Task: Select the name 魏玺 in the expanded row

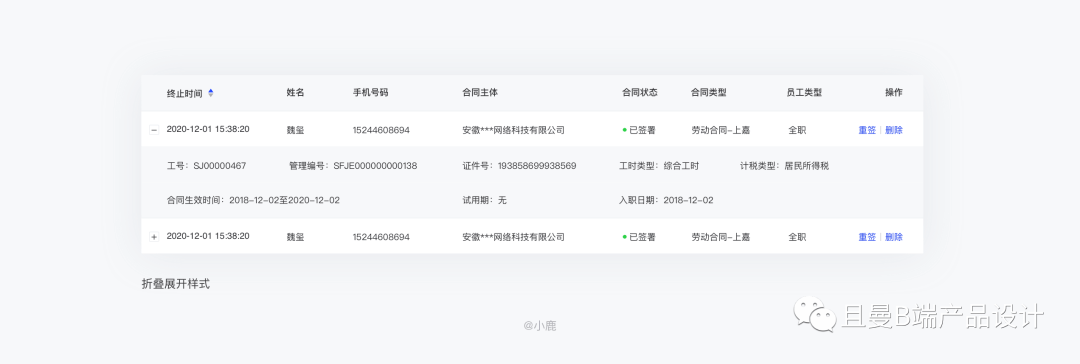Action: [x=295, y=130]
